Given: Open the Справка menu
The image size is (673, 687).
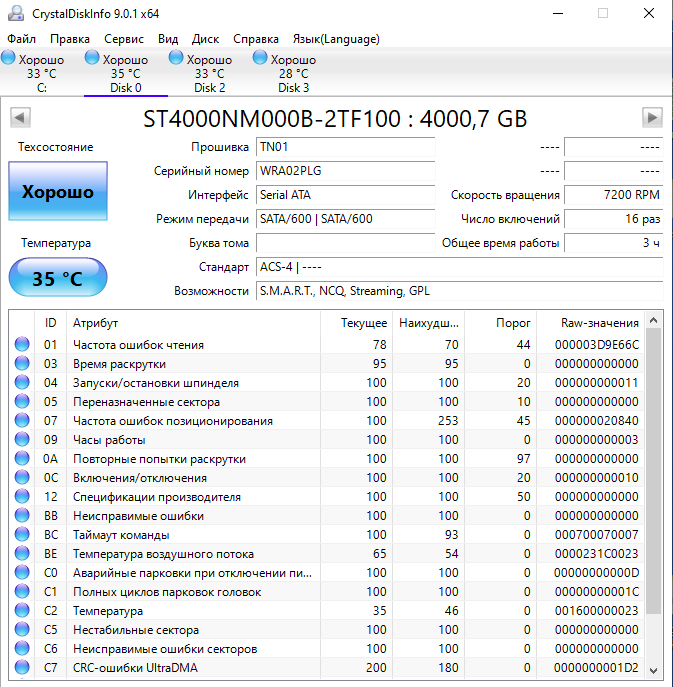Looking at the screenshot, I should 256,39.
